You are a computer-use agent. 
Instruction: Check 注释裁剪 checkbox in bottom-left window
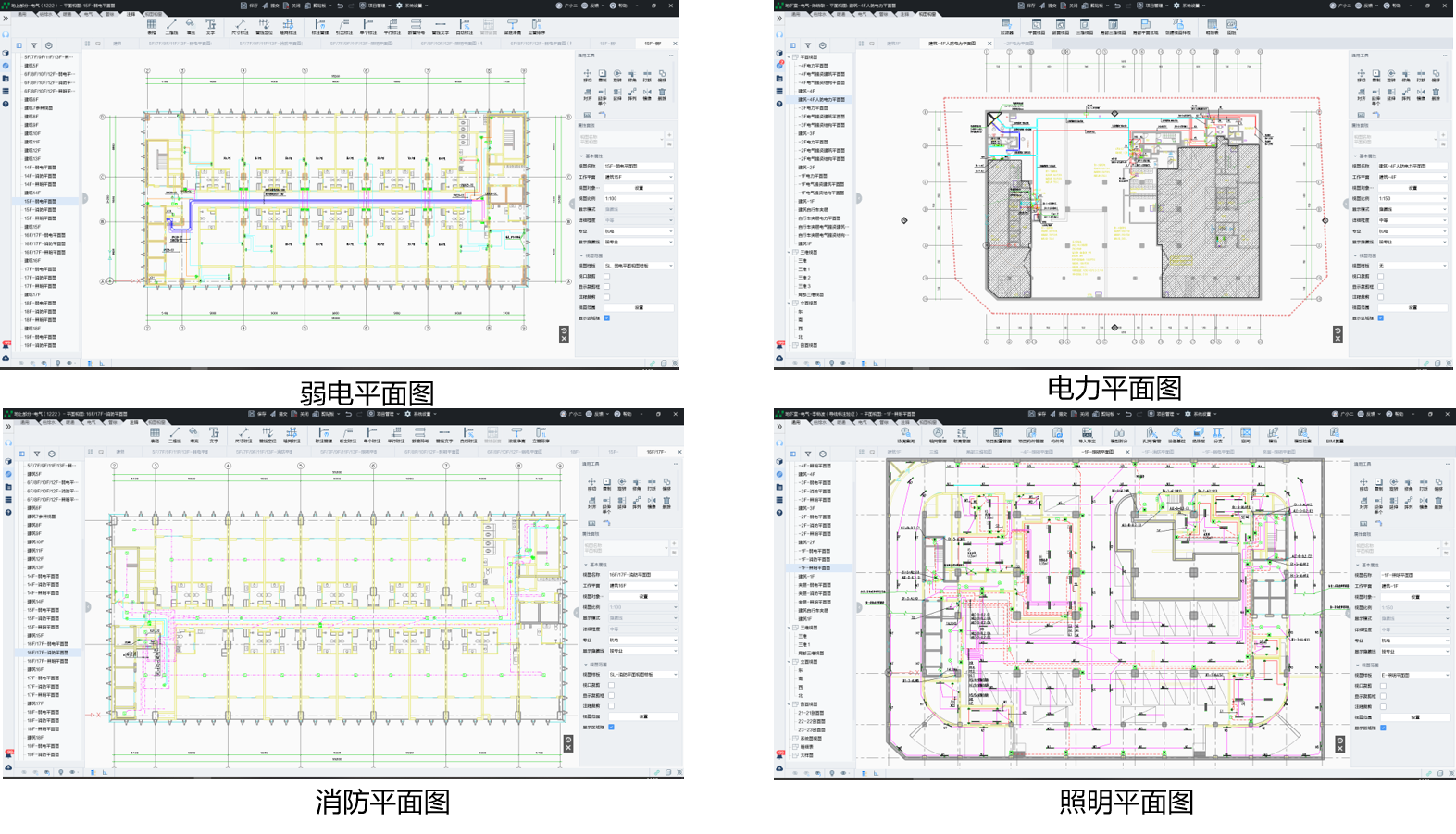point(611,705)
